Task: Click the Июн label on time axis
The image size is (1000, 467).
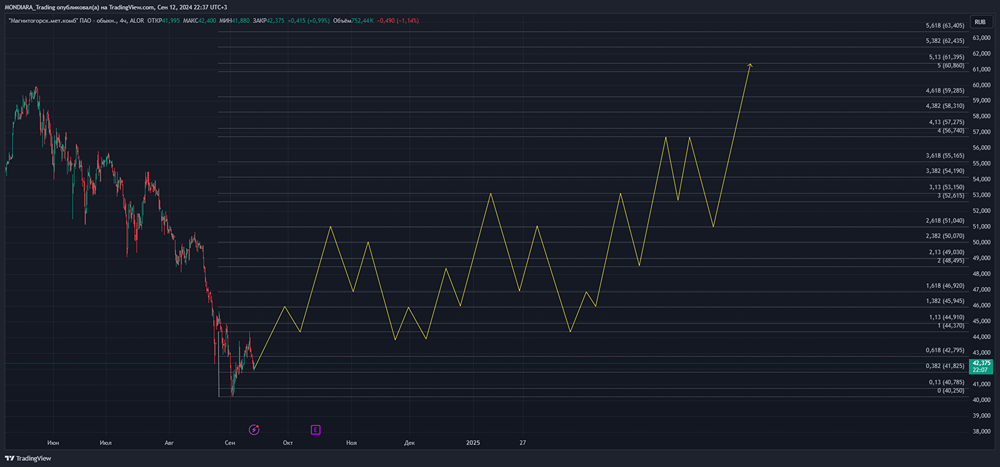Action: pyautogui.click(x=53, y=442)
